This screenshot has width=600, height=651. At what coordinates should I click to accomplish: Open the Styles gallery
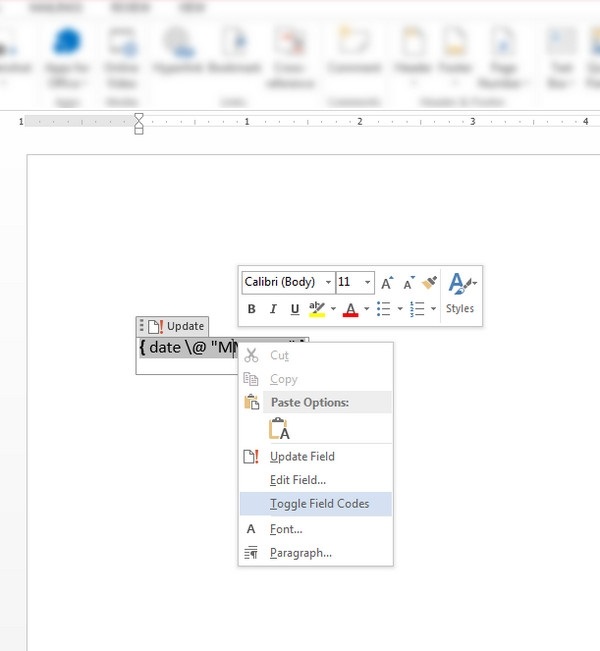pyautogui.click(x=460, y=294)
